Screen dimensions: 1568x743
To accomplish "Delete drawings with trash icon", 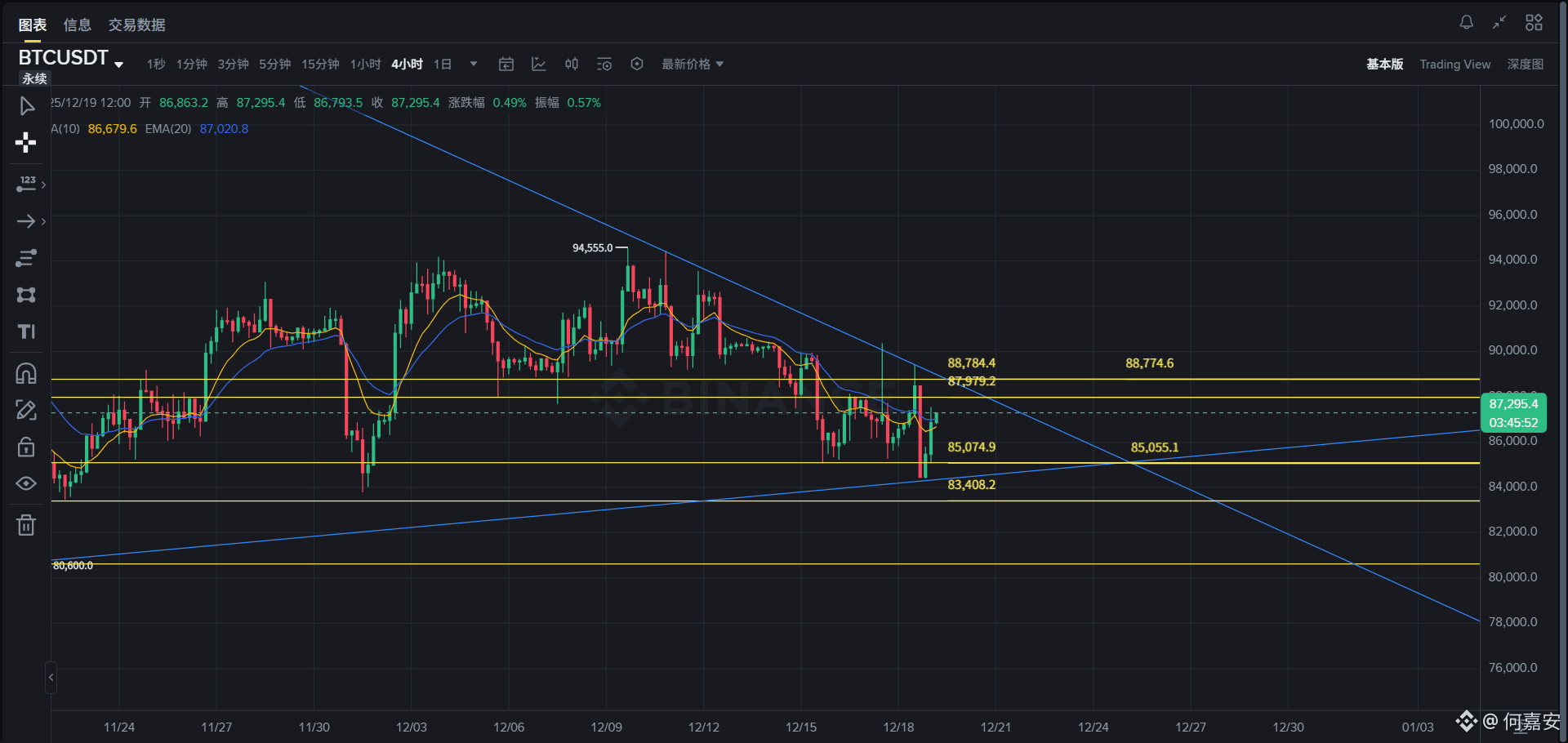I will pos(26,525).
